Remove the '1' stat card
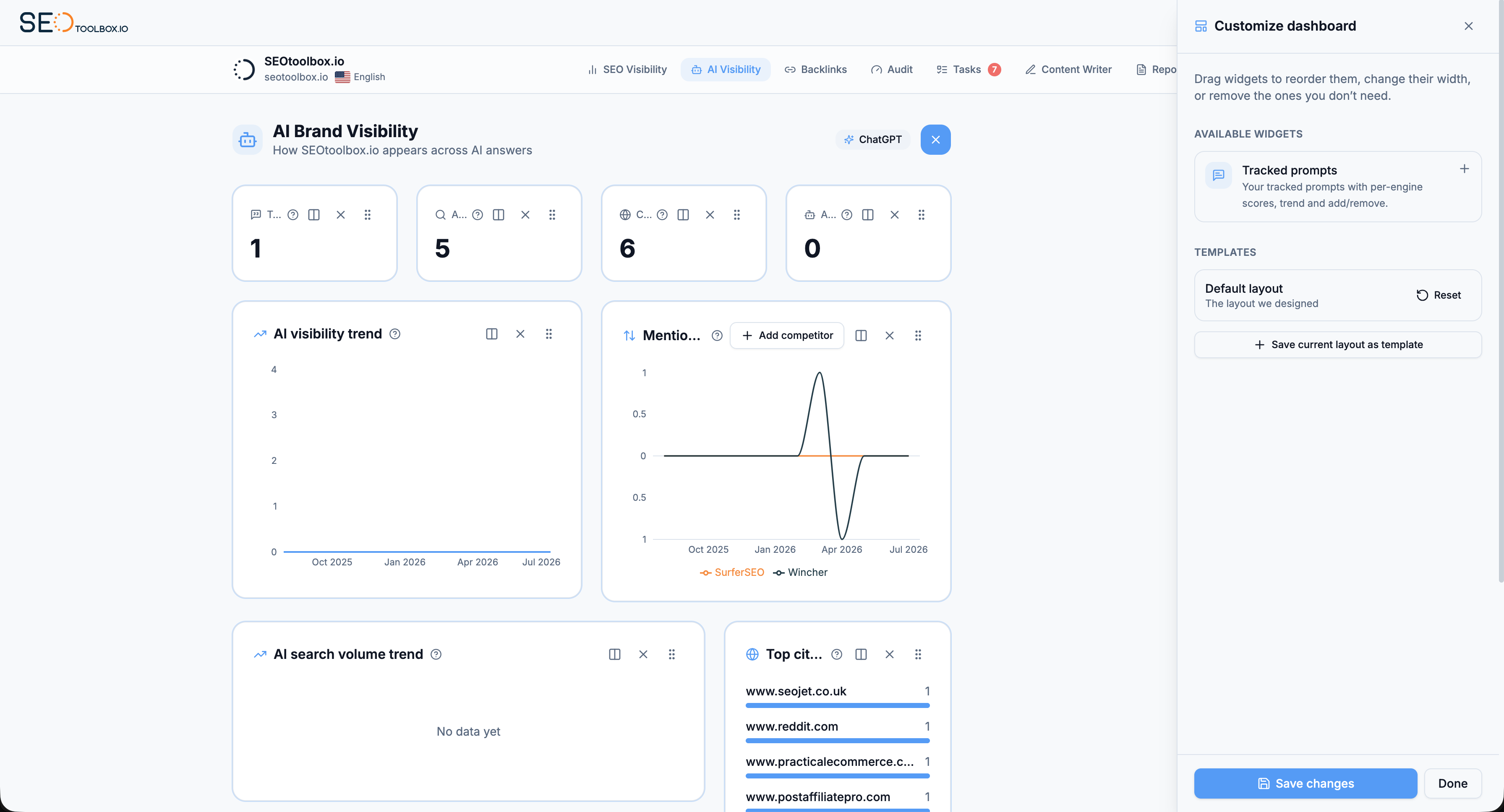The image size is (1504, 812). pos(341,215)
